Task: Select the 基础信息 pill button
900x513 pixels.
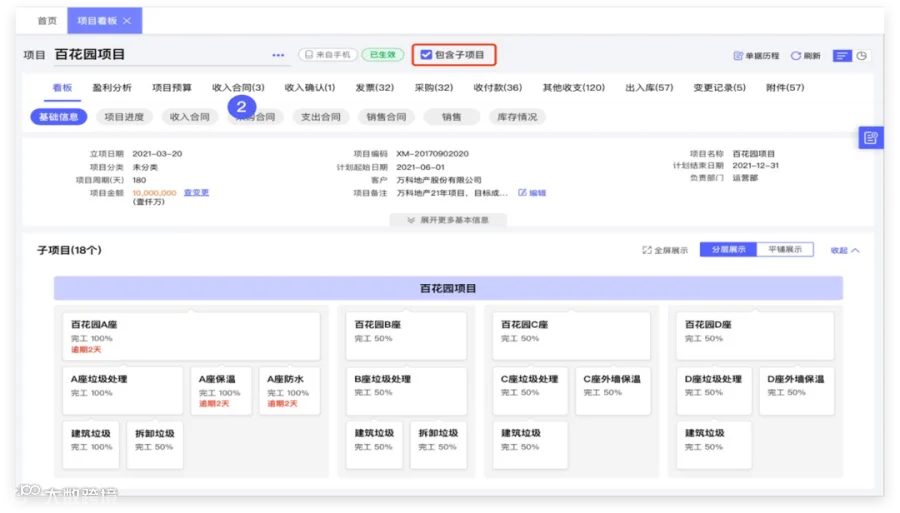Action: [59, 117]
